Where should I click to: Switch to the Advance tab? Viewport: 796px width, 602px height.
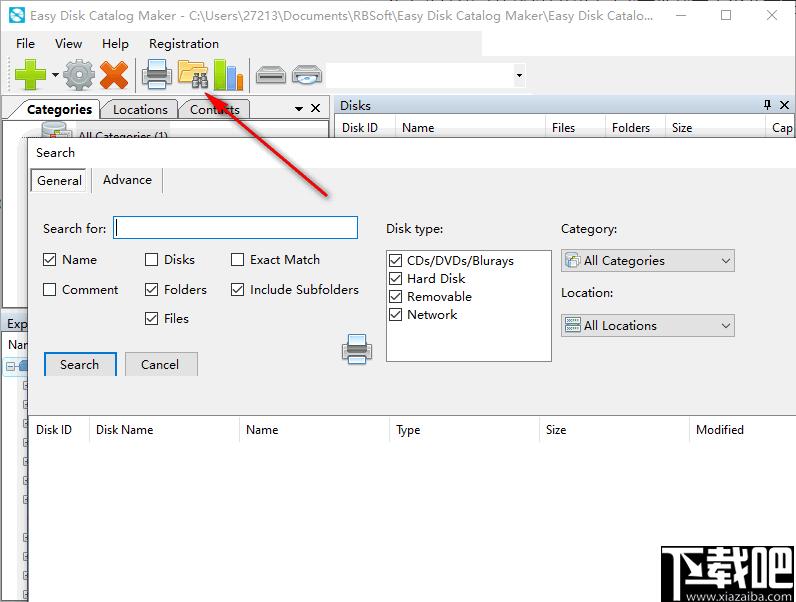[x=127, y=180]
